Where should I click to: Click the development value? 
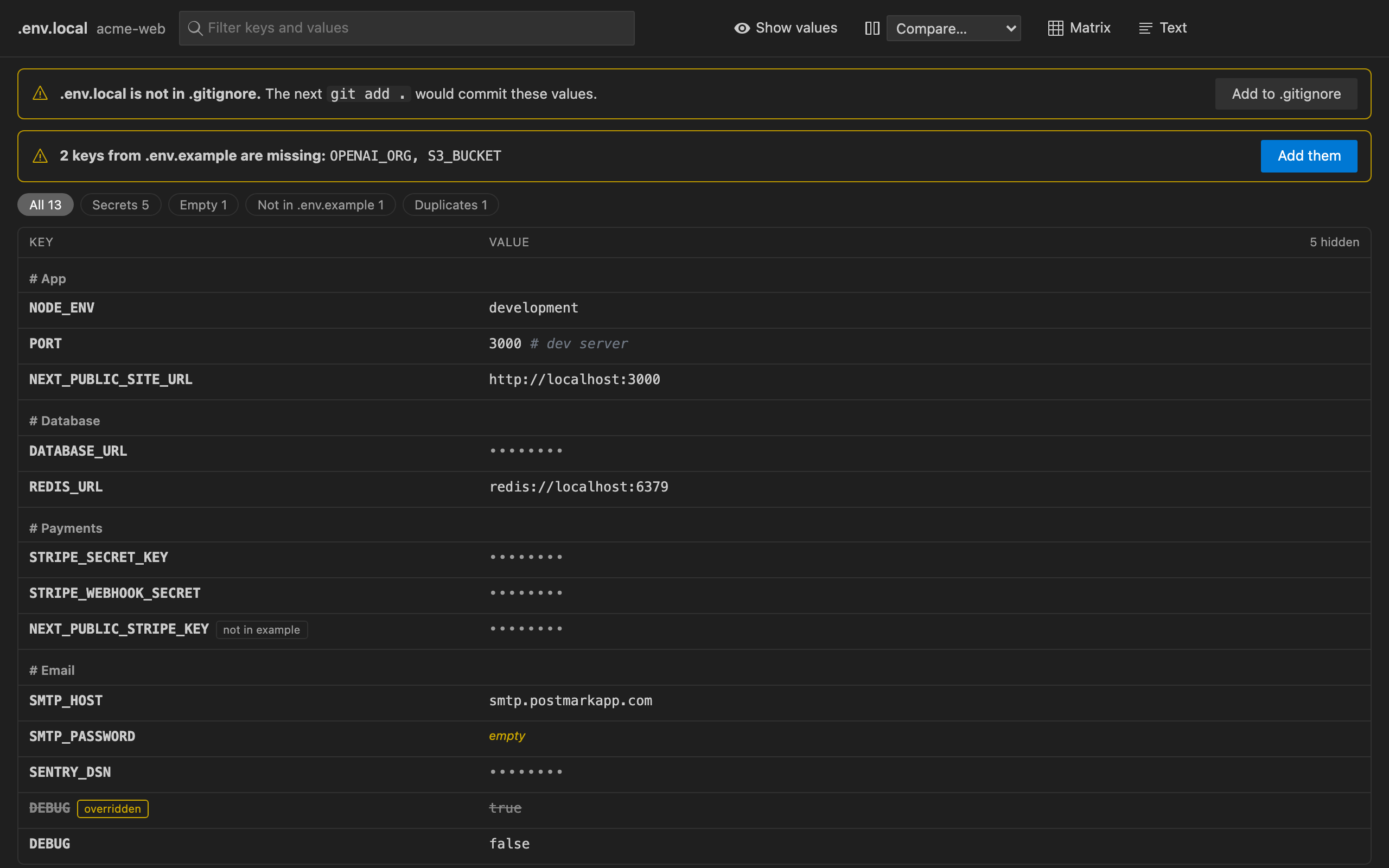click(x=534, y=308)
